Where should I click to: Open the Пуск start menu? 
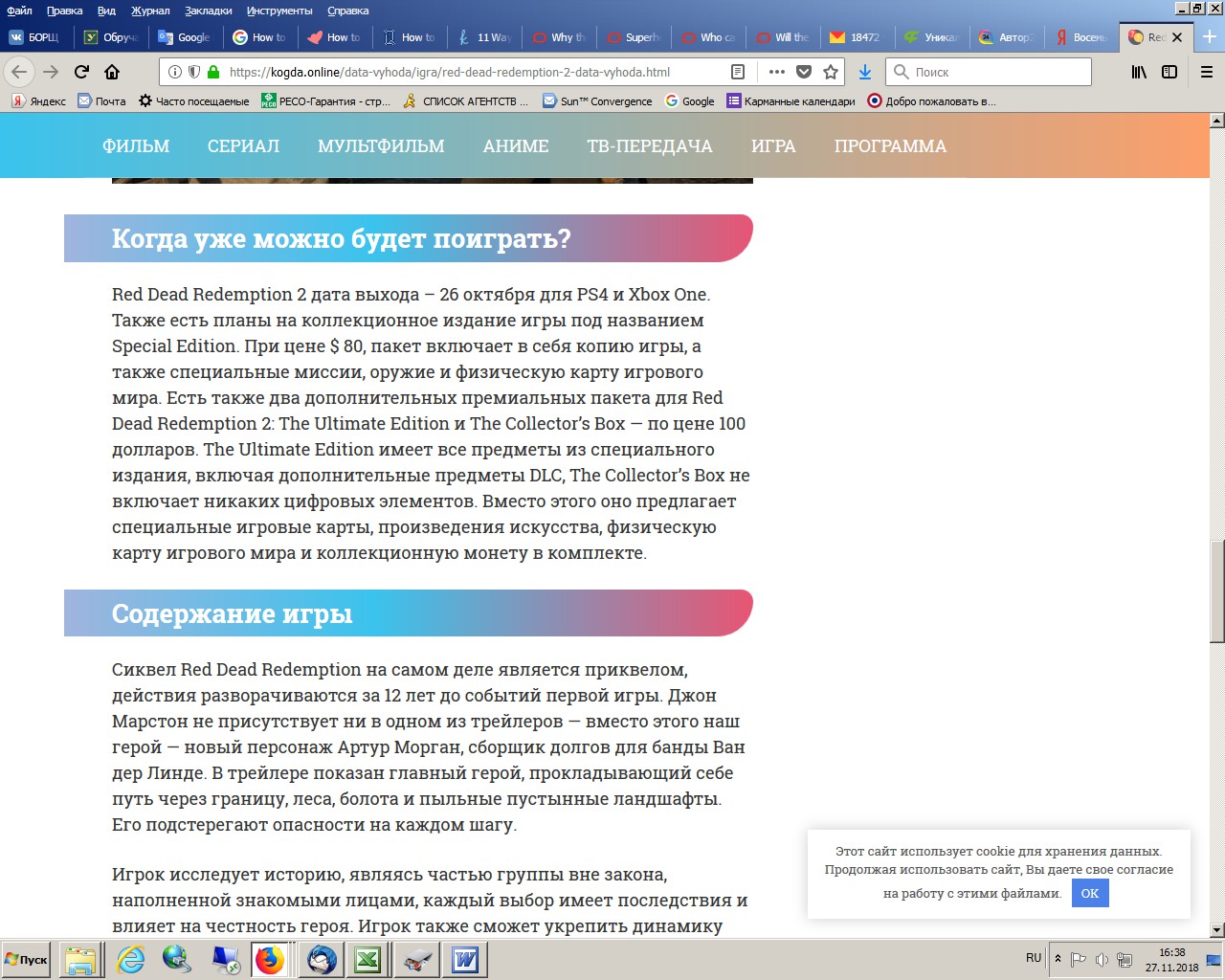(26, 960)
